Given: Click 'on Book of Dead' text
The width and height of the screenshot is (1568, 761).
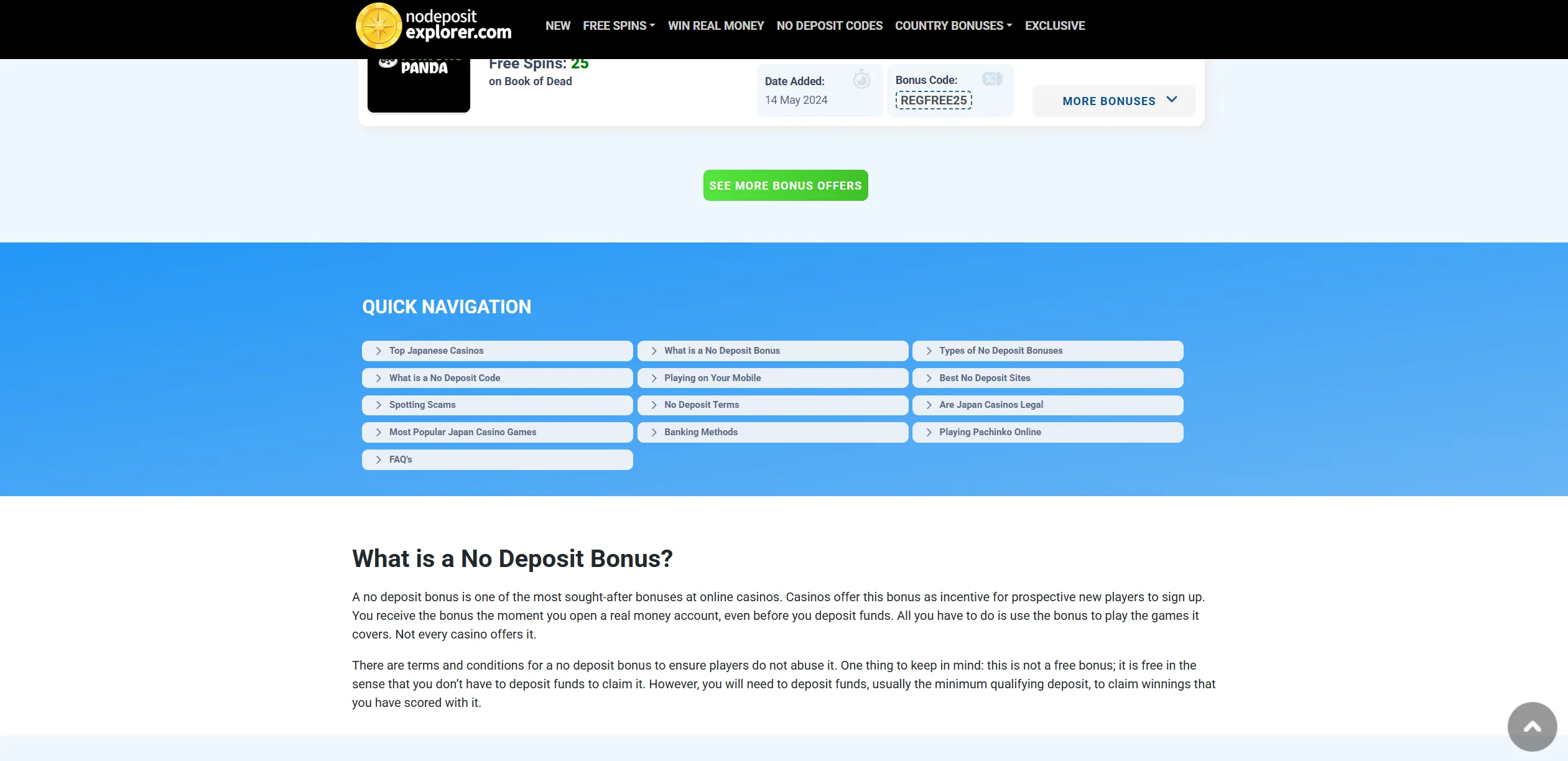Looking at the screenshot, I should coord(530,81).
